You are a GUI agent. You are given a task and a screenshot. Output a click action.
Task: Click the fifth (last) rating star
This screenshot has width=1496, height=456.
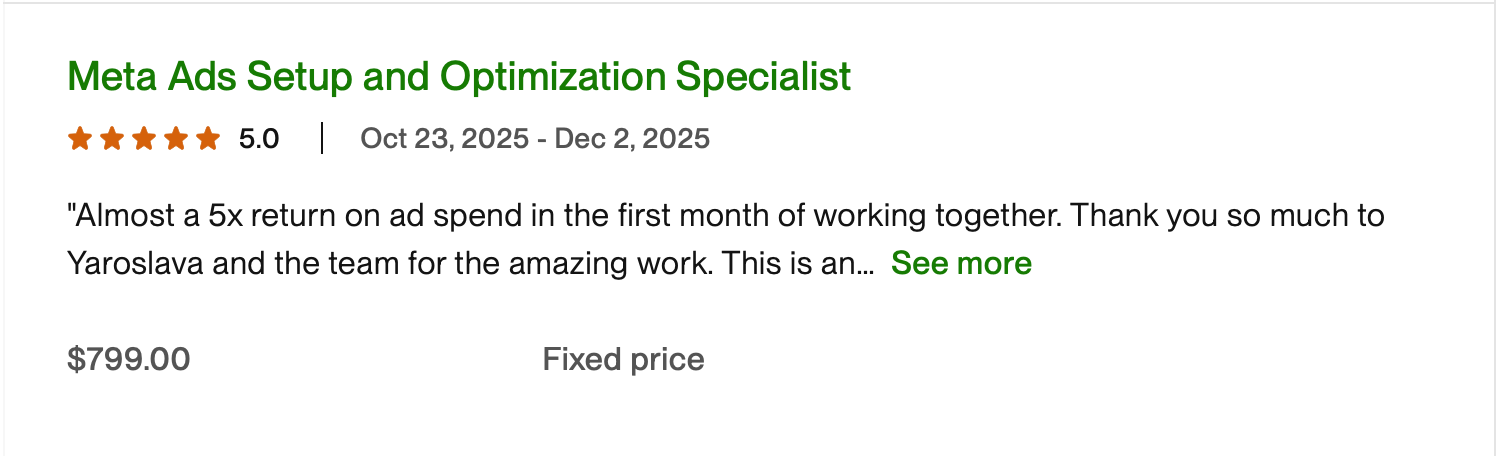pyautogui.click(x=208, y=138)
